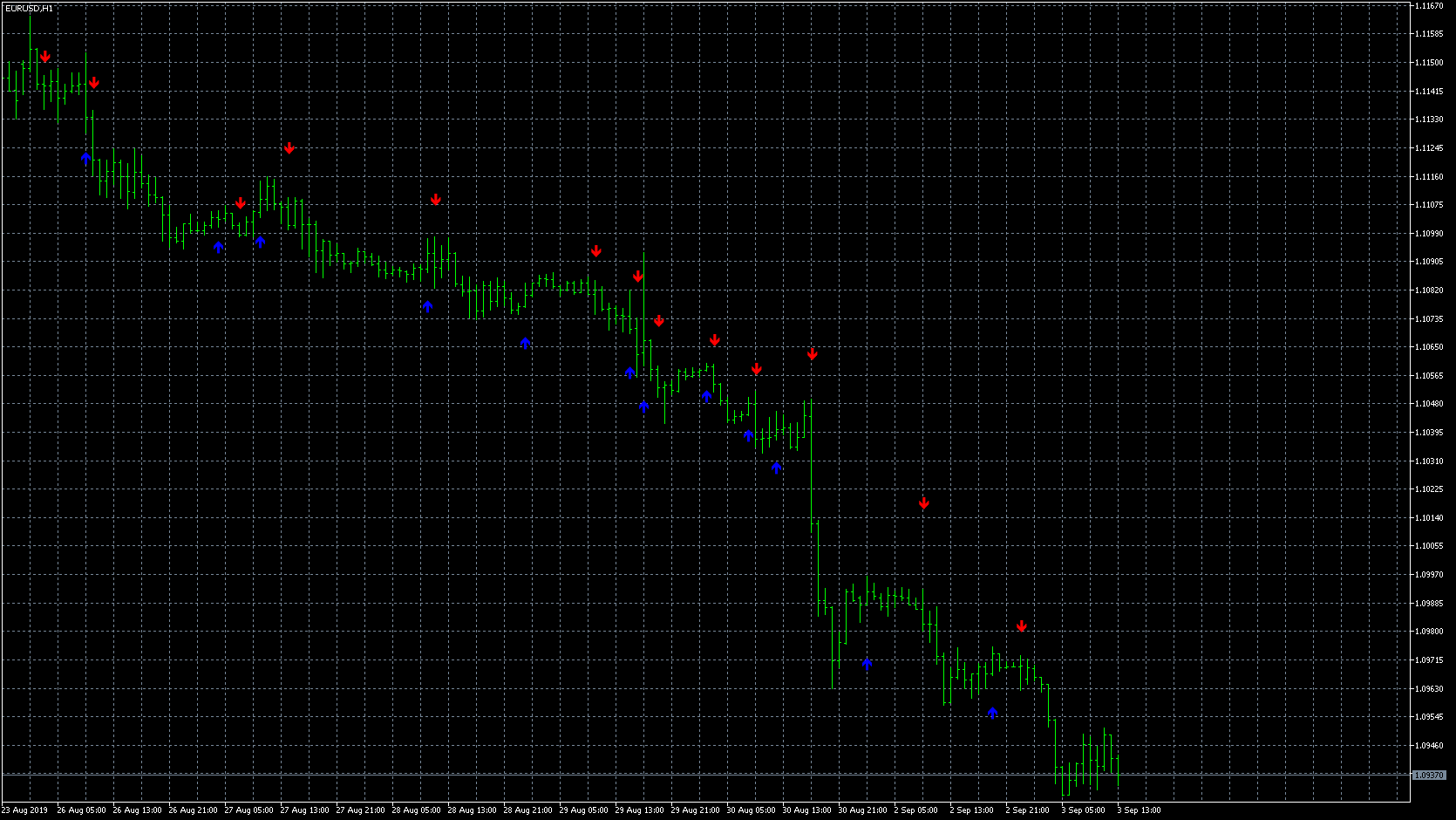
Task: Click the 26 Aug 21:00 time label
Action: [193, 810]
